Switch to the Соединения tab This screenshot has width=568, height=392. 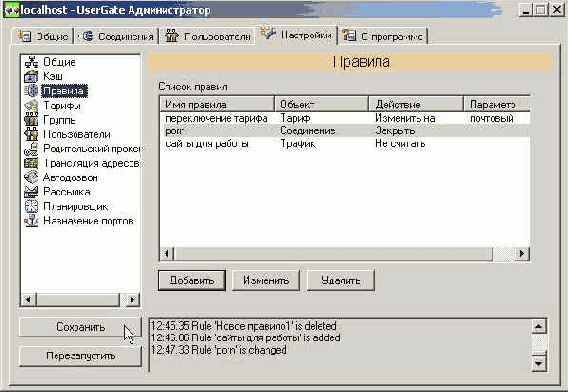[x=117, y=36]
